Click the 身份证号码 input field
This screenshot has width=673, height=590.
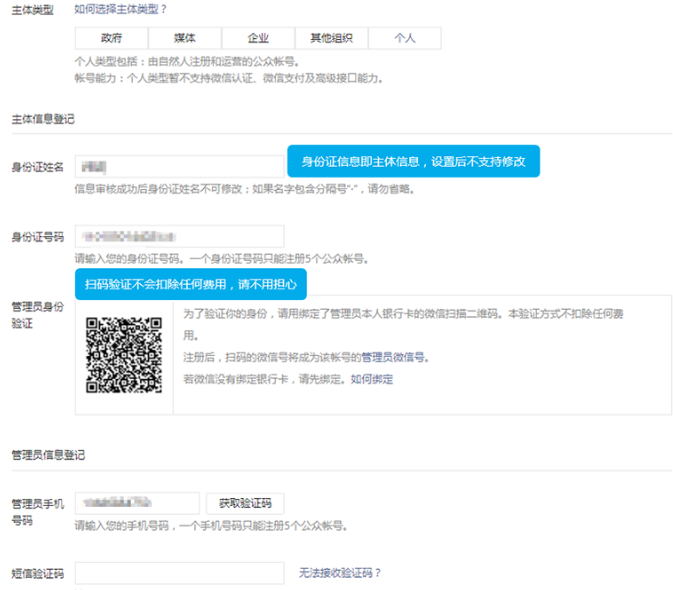180,236
